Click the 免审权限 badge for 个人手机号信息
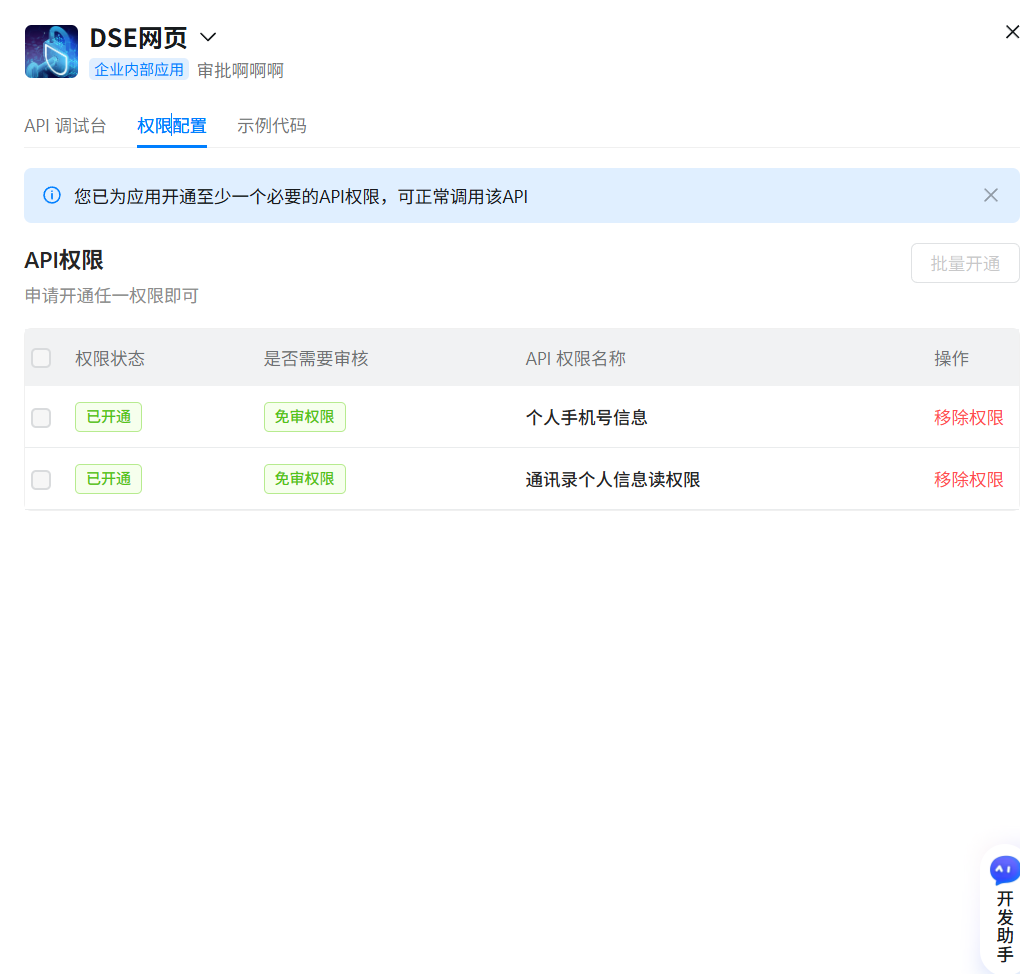Screen dimensions: 1020x974 pyautogui.click(x=304, y=417)
